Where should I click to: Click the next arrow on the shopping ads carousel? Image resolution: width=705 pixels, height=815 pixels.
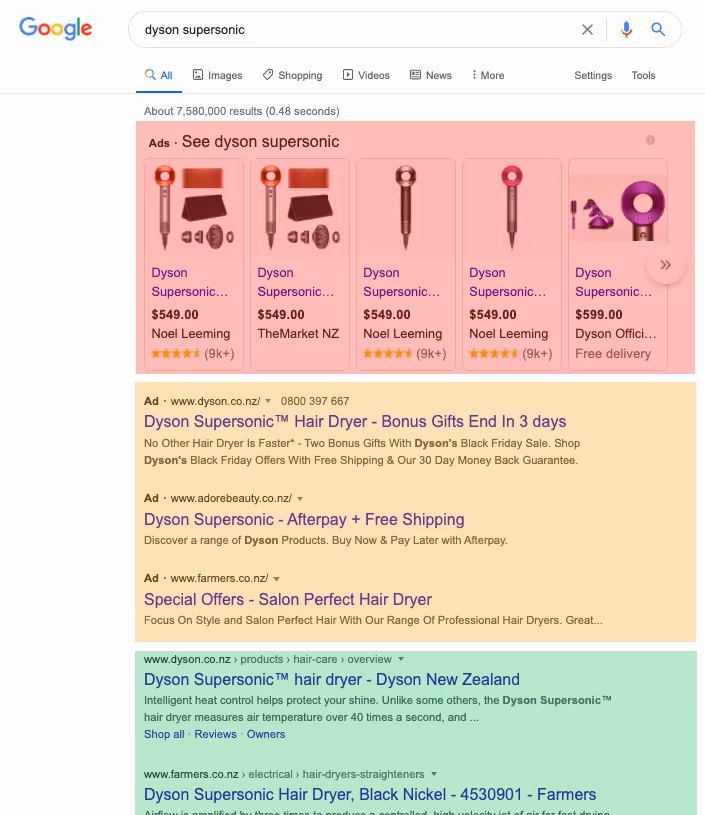(x=665, y=264)
